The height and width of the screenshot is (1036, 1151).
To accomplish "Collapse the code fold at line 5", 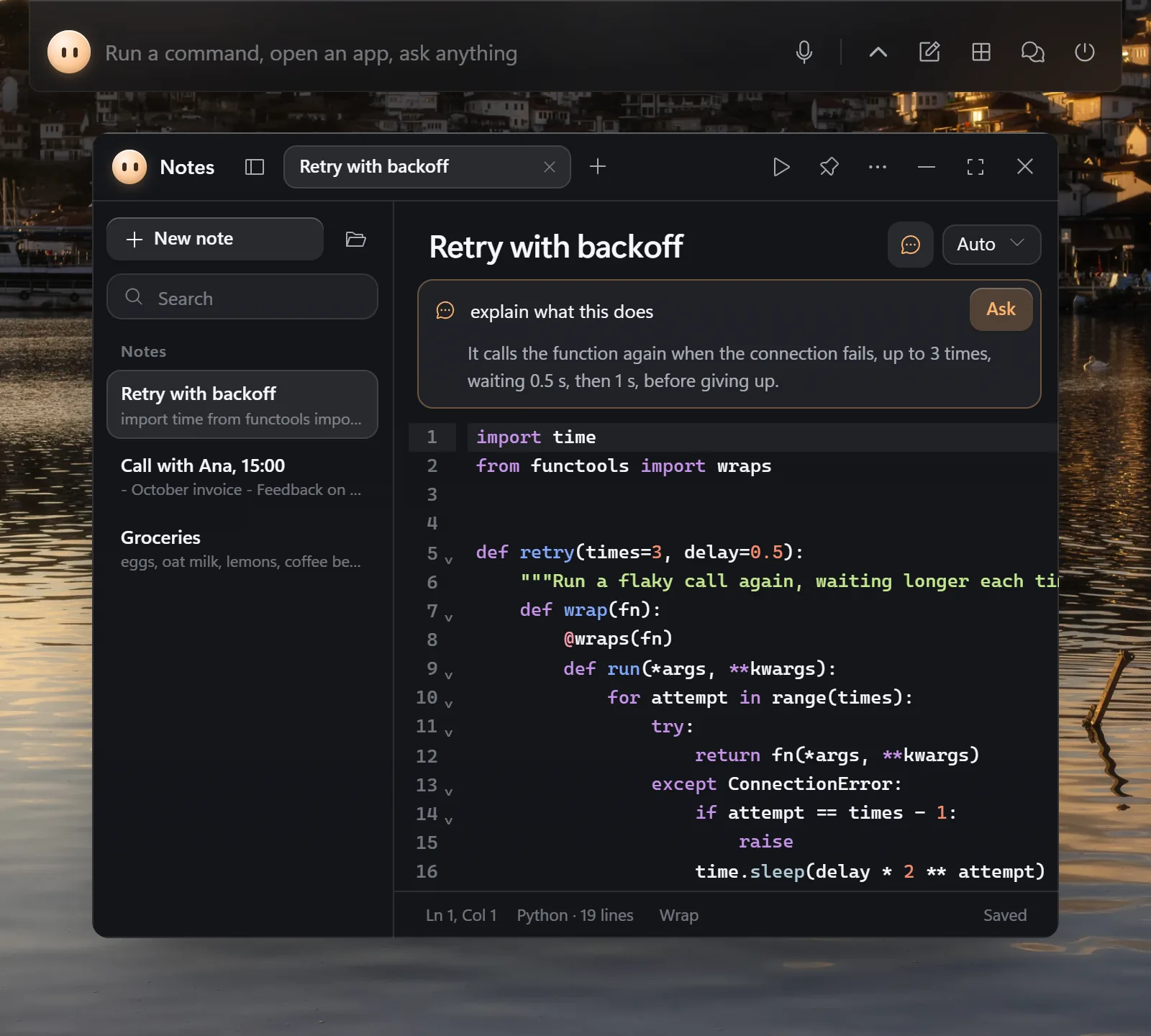I will click(449, 560).
